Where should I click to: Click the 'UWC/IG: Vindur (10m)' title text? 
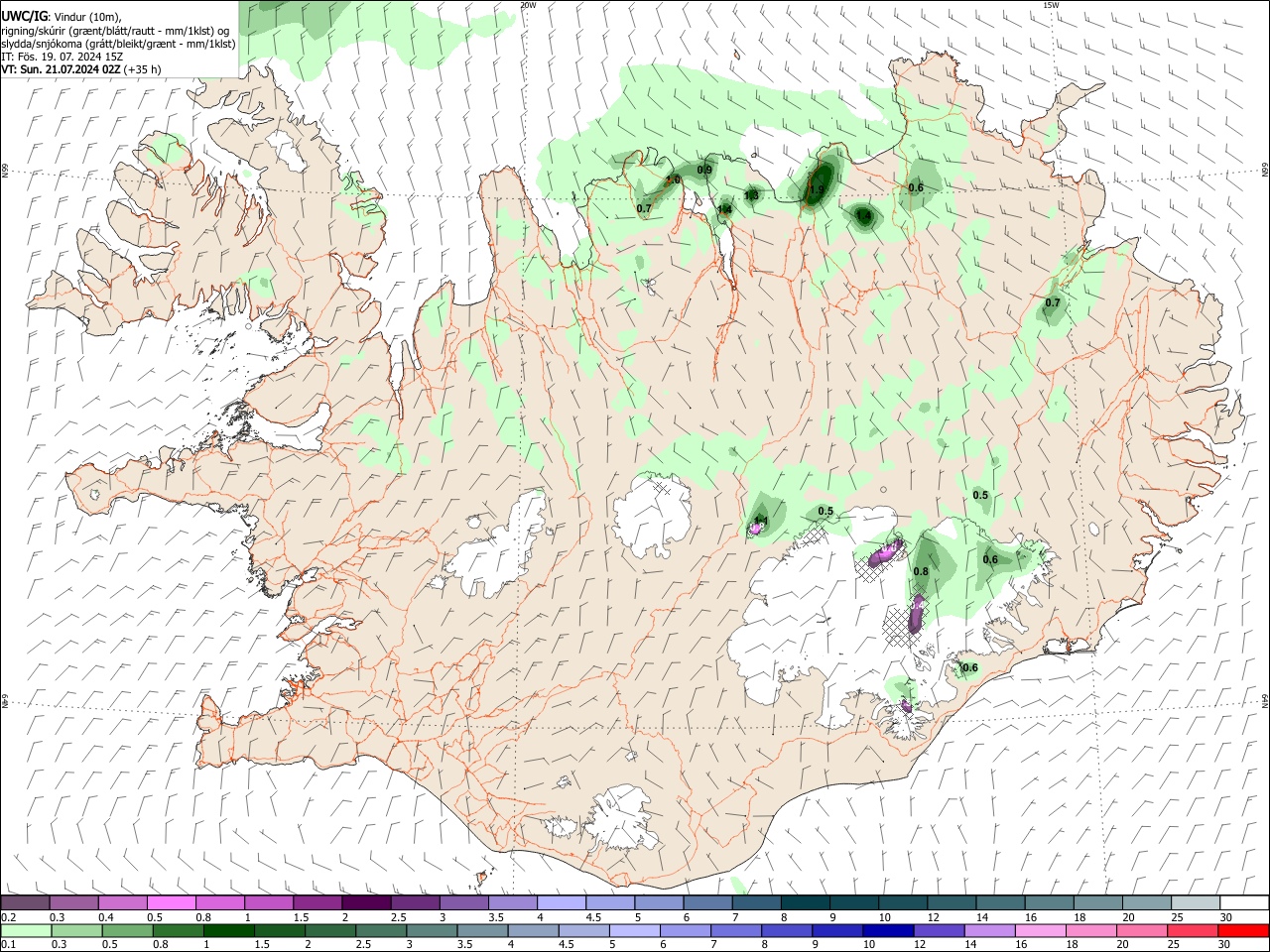tap(62, 17)
